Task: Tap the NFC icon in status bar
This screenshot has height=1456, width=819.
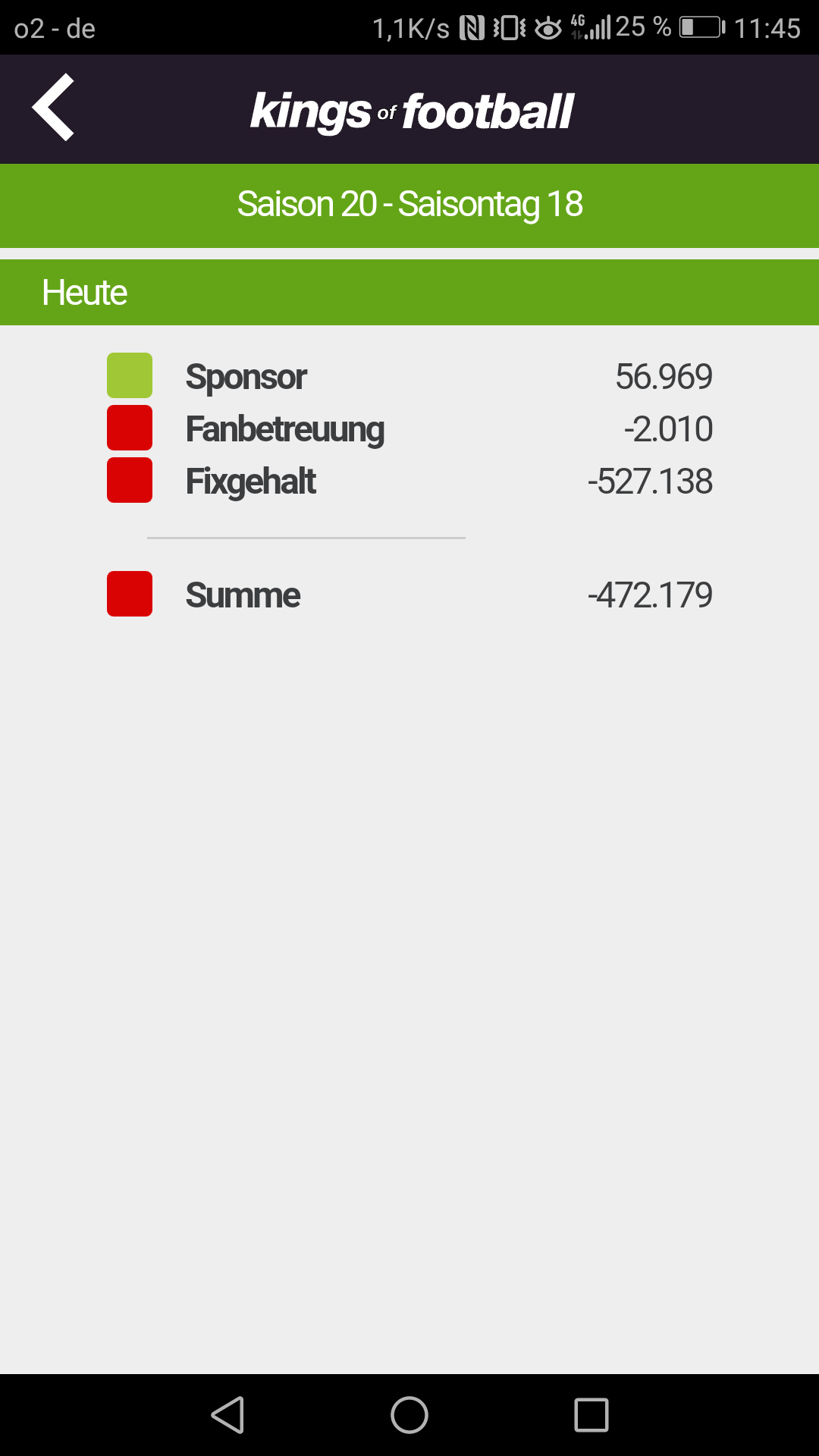Action: pyautogui.click(x=472, y=28)
